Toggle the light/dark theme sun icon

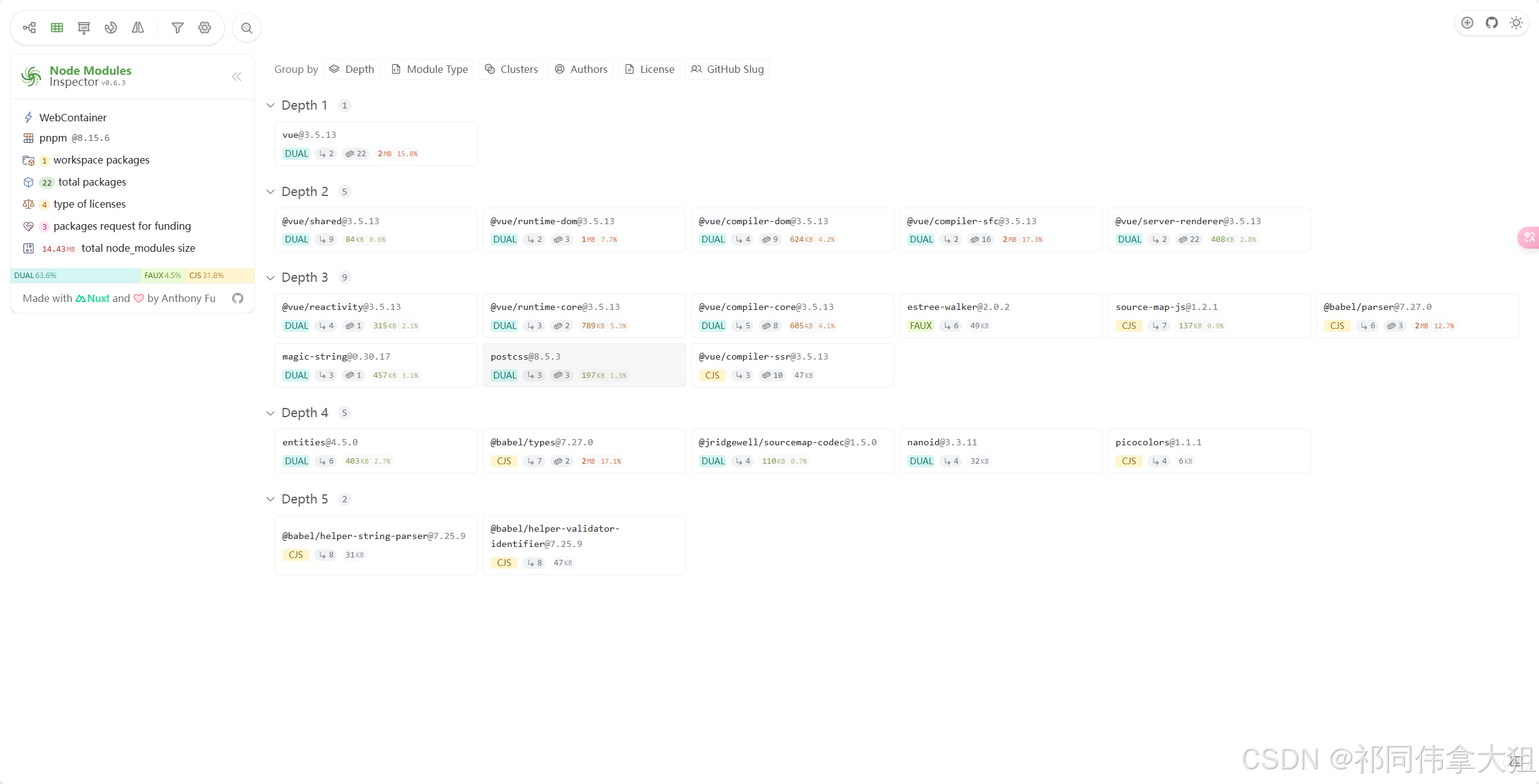click(1516, 23)
